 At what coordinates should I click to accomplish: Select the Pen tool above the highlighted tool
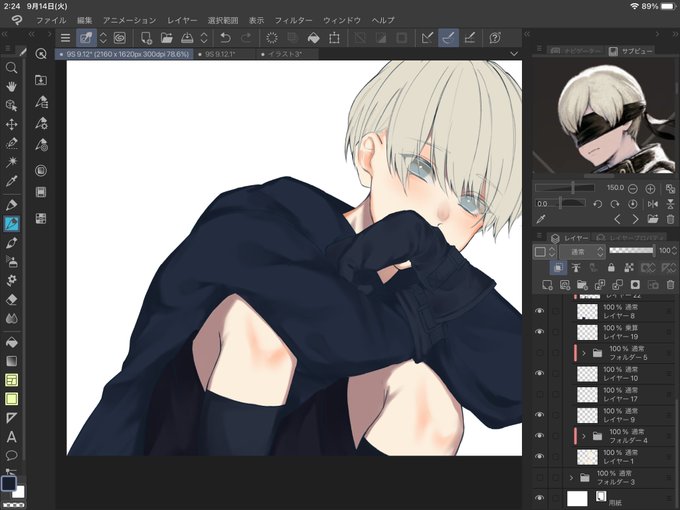11,205
